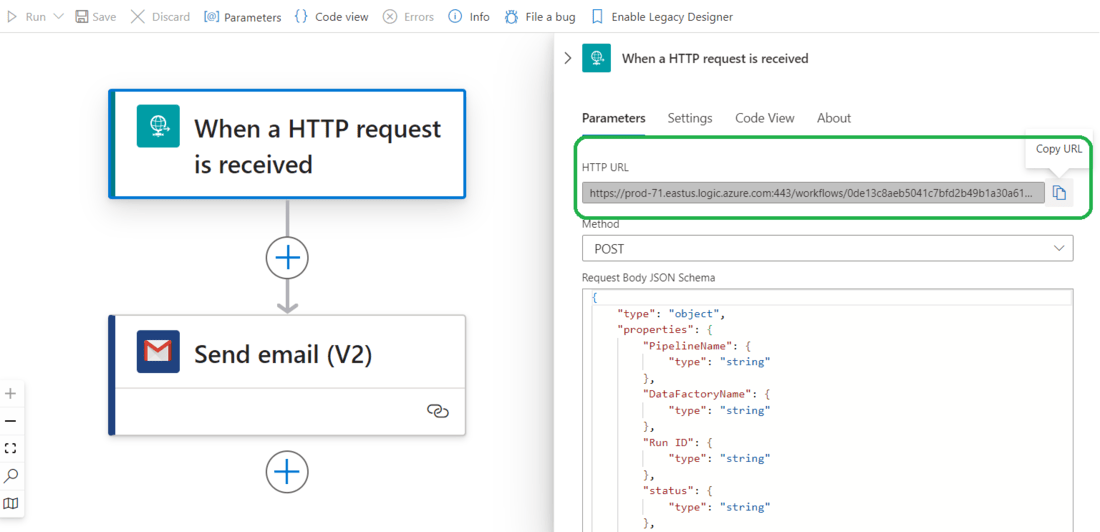Click Enable Legacy Designer
Viewport: 1100px width, 532px height.
[x=662, y=17]
